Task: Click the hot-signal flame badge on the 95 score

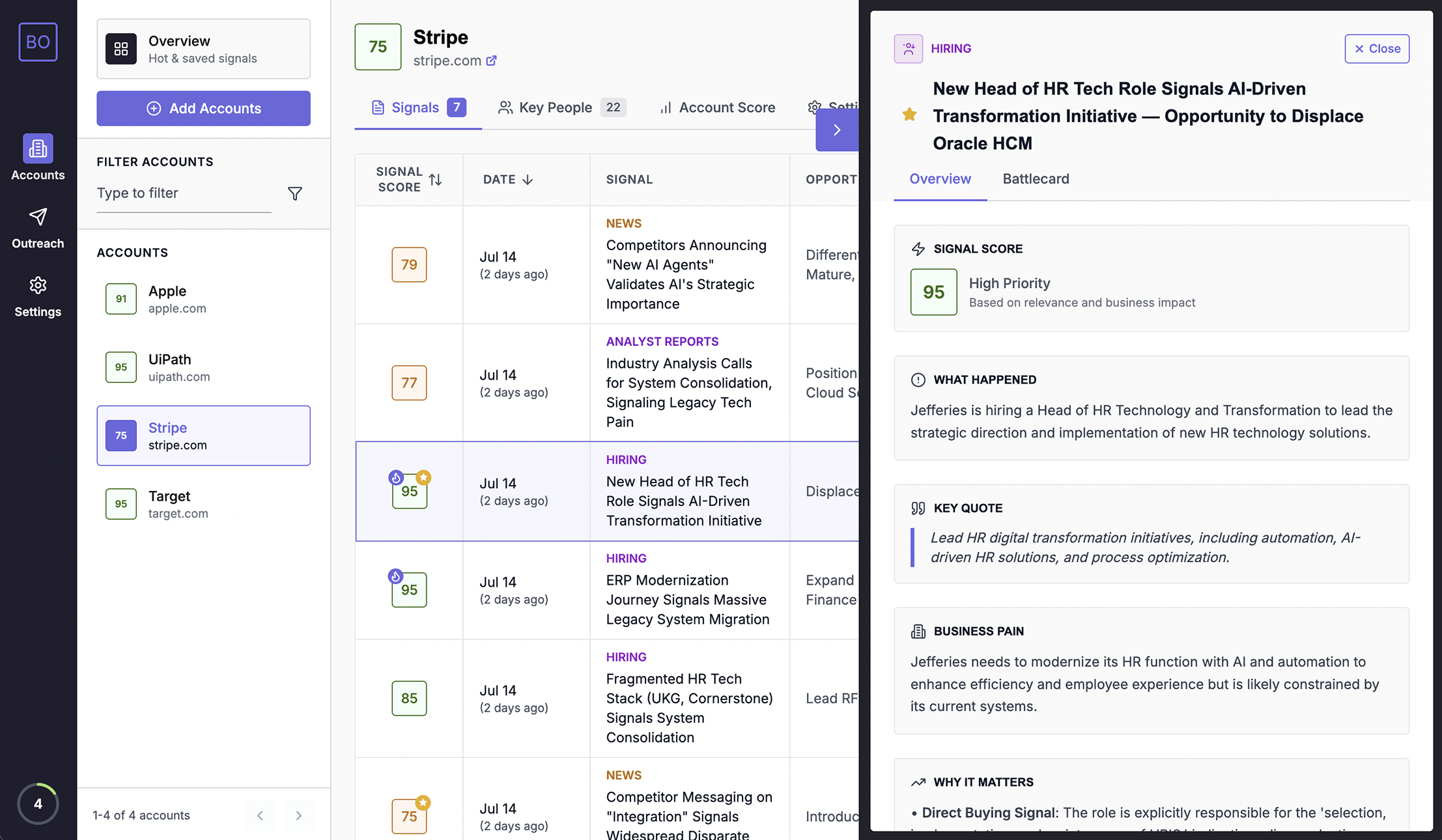Action: point(397,477)
